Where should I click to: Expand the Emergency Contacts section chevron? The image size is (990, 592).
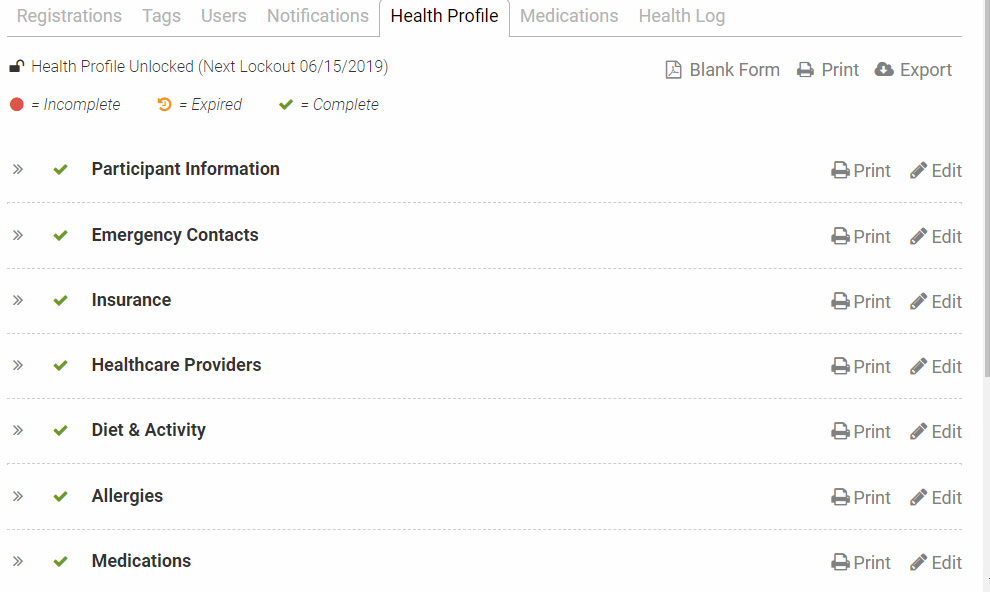(18, 235)
